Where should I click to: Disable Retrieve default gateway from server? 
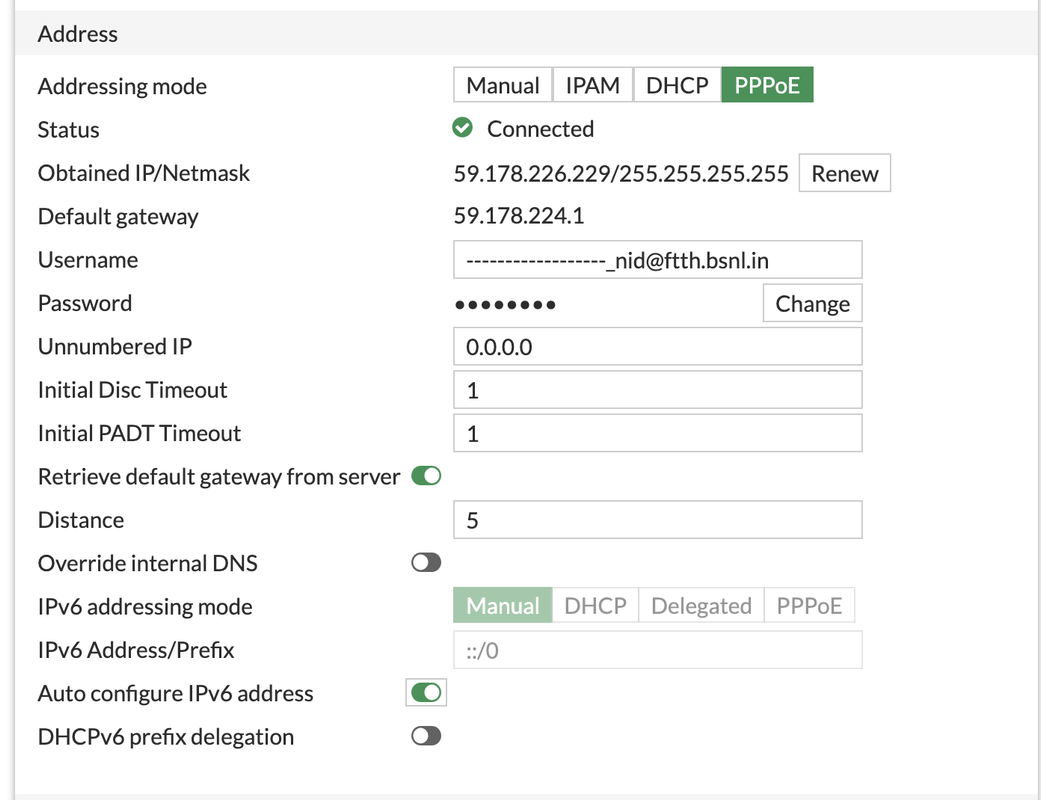pyautogui.click(x=426, y=477)
